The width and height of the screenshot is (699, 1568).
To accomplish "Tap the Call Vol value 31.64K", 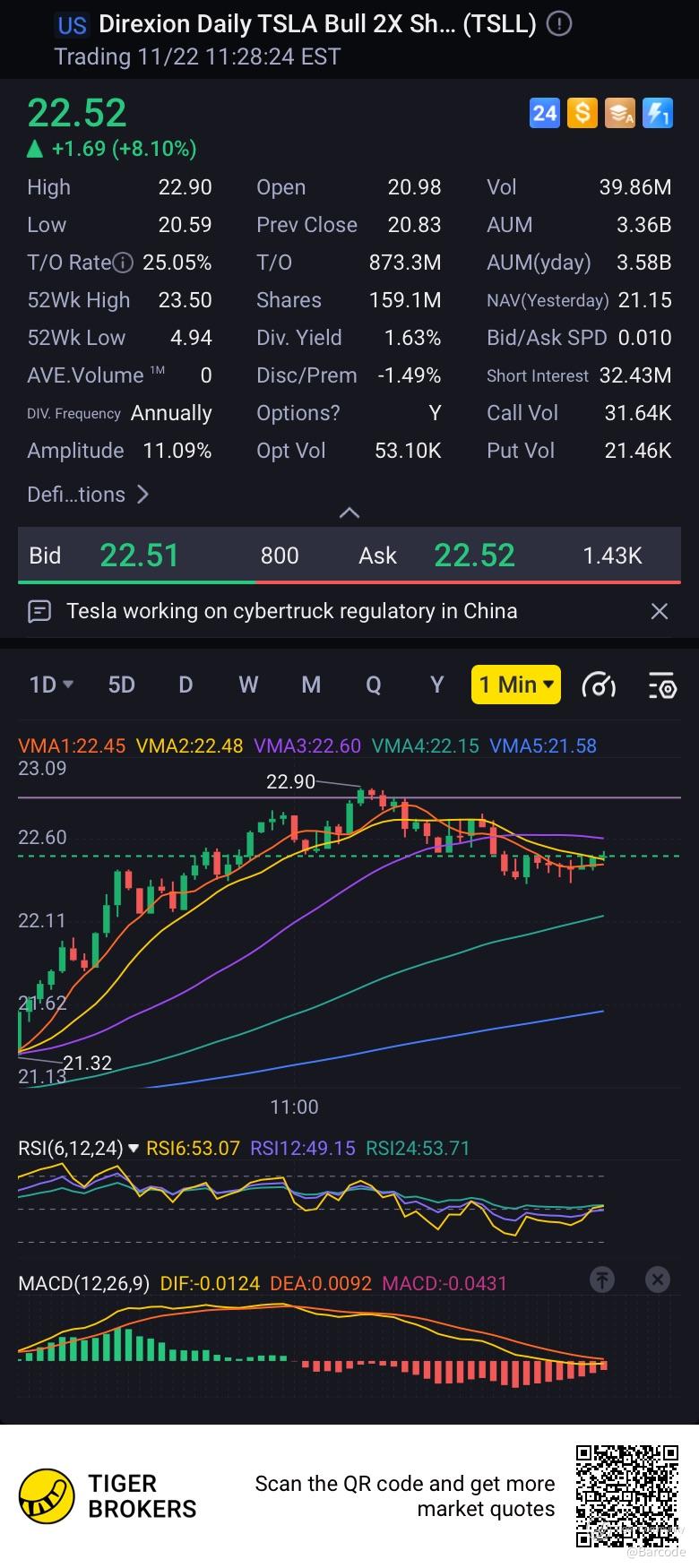I will (x=638, y=413).
